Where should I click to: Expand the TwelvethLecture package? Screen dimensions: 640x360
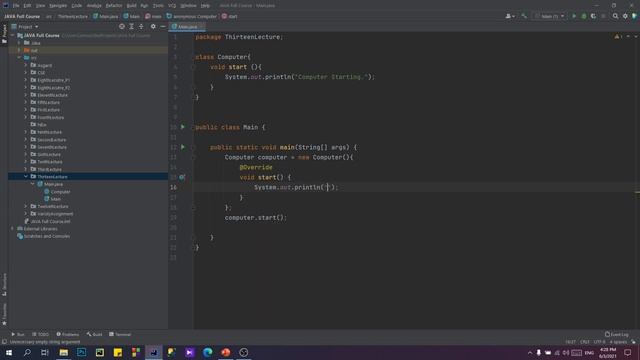coord(26,207)
